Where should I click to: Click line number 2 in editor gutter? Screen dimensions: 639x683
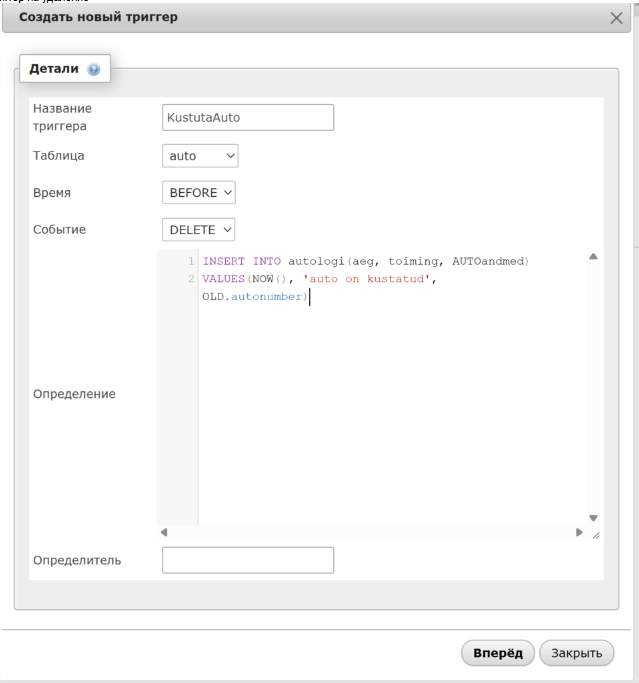[190, 278]
